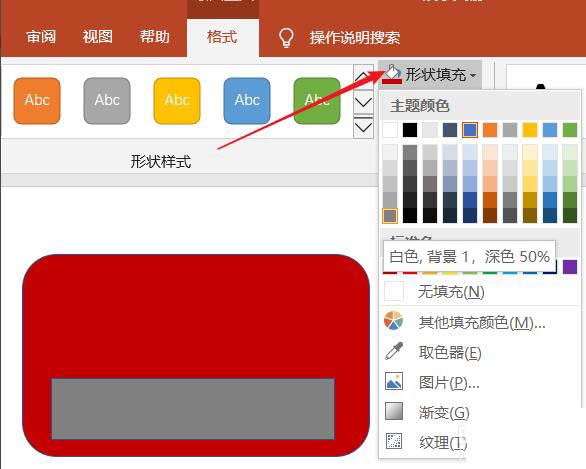Click the texture fill icon
This screenshot has height=469, width=586.
pos(394,441)
